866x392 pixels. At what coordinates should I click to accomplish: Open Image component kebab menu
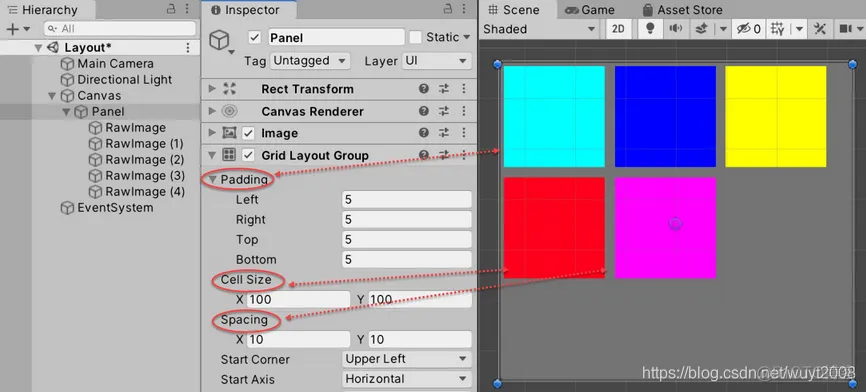point(464,133)
